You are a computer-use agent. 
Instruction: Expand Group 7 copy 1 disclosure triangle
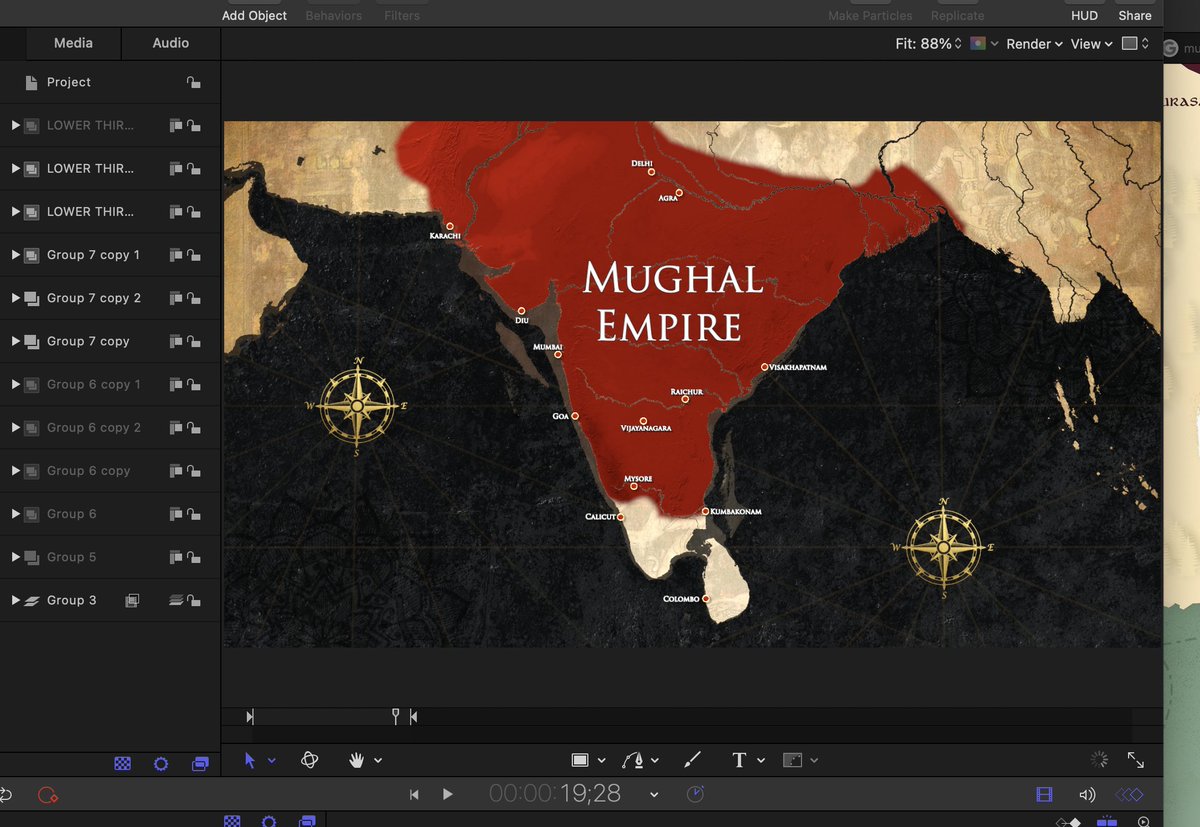click(15, 255)
